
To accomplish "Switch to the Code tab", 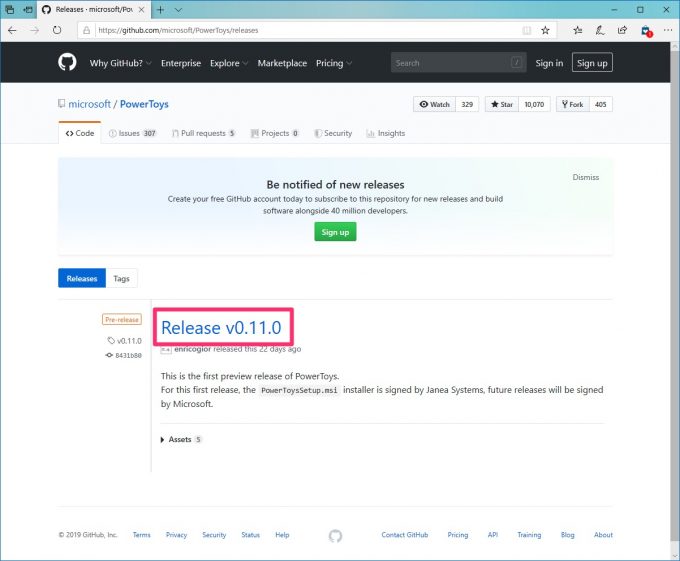I will tap(80, 133).
